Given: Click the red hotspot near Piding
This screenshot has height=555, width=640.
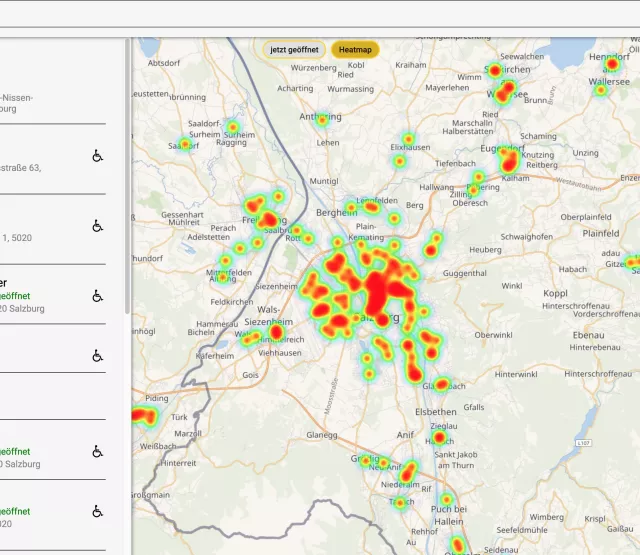Looking at the screenshot, I should click(x=140, y=414).
